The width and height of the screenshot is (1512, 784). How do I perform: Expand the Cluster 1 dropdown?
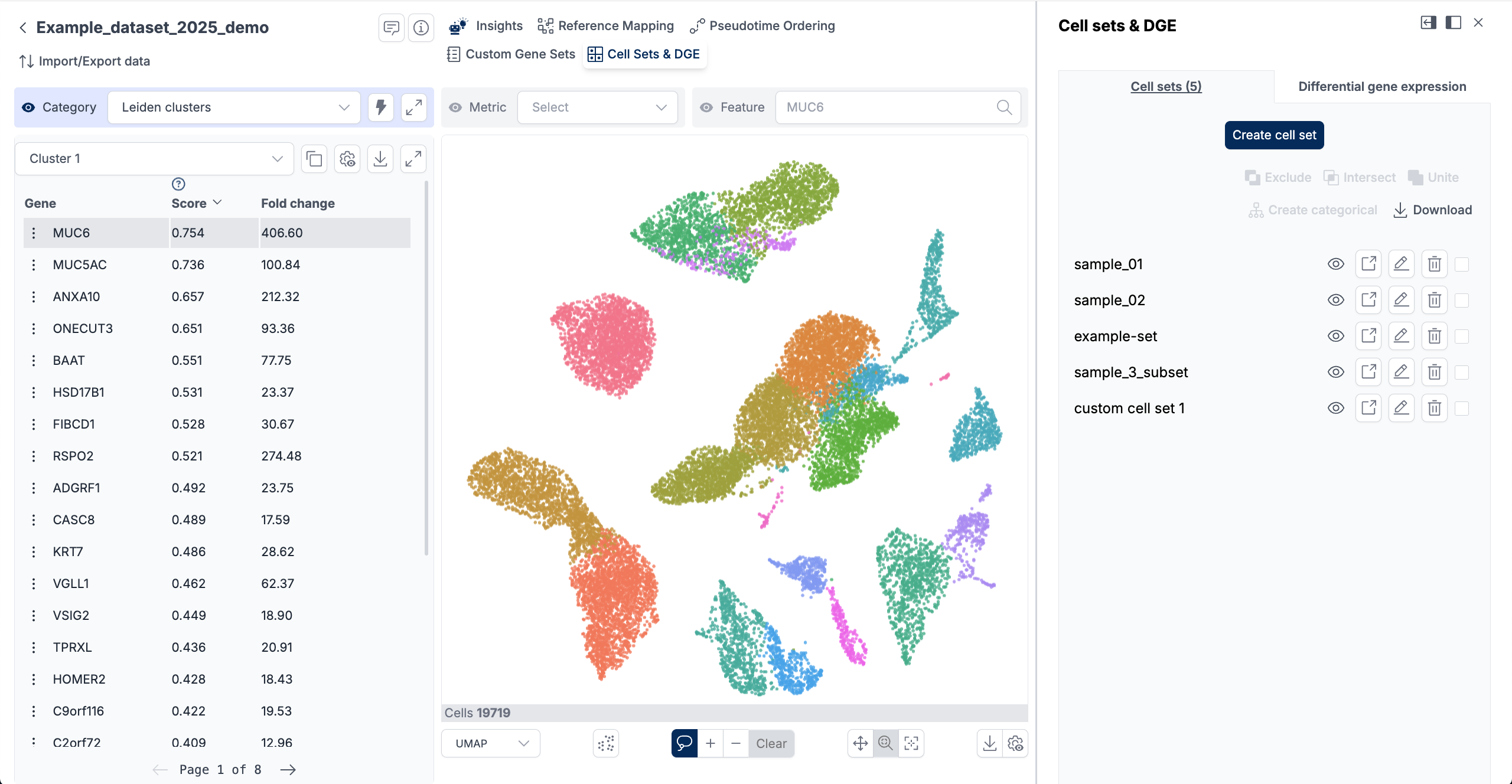point(155,159)
